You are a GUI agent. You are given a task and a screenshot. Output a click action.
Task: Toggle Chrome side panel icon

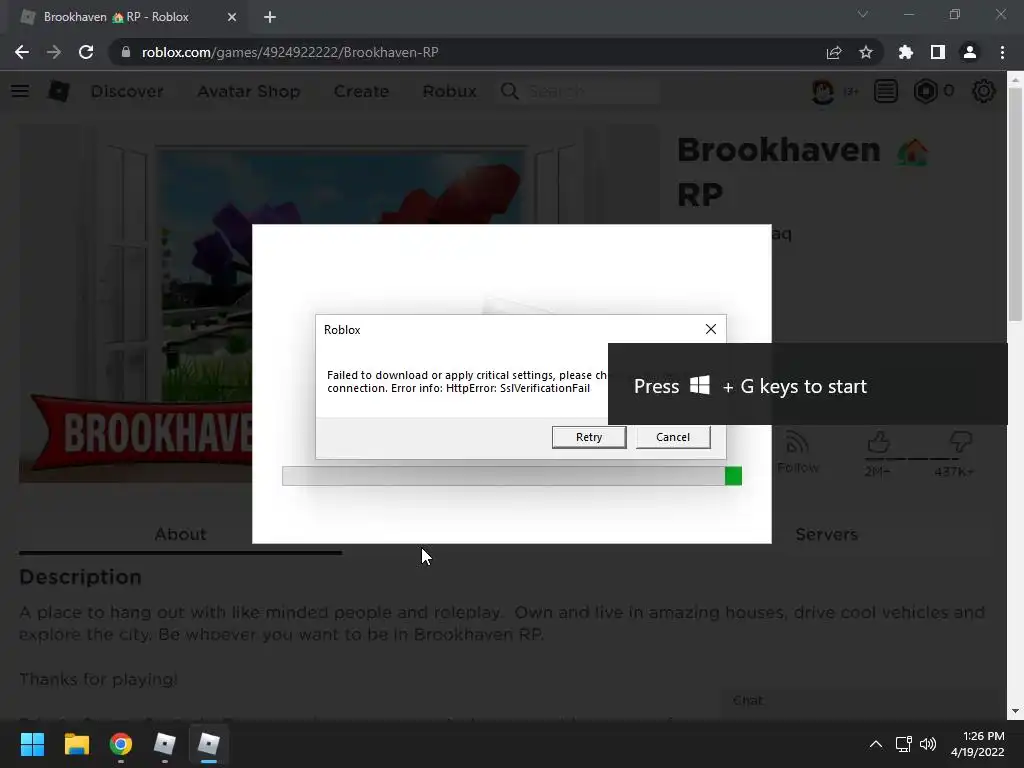tap(938, 52)
